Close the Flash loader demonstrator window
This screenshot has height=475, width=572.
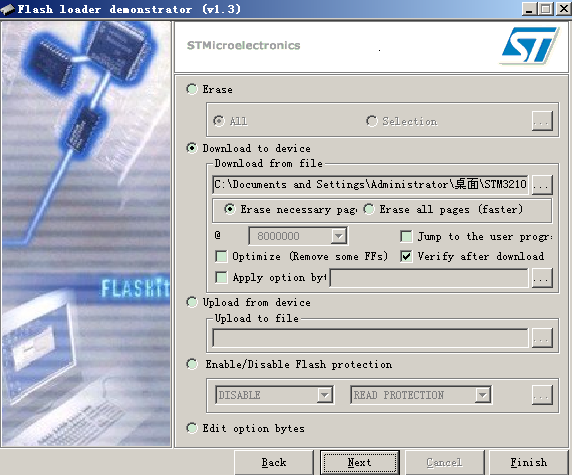[x=563, y=8]
